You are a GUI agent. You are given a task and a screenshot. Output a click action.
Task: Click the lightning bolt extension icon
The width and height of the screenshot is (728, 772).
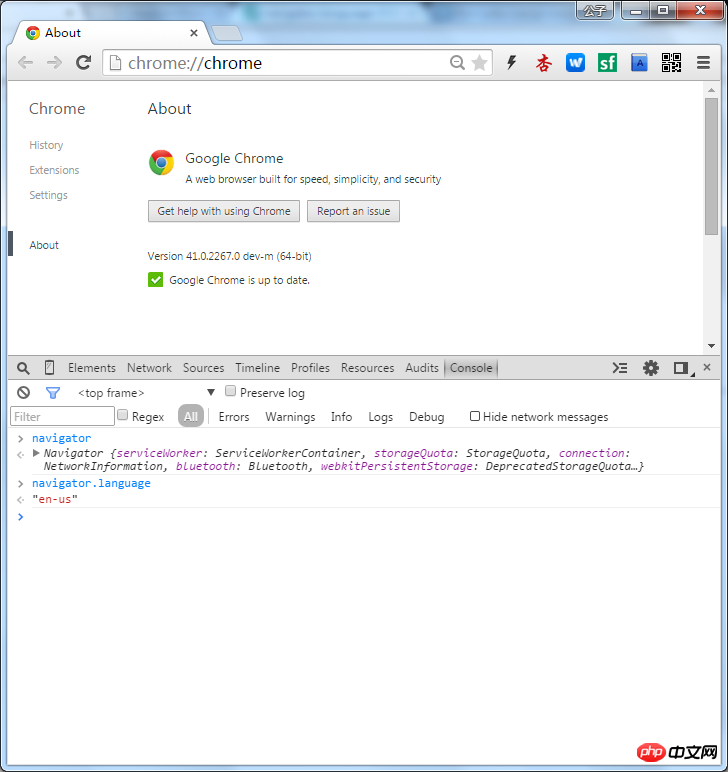512,63
